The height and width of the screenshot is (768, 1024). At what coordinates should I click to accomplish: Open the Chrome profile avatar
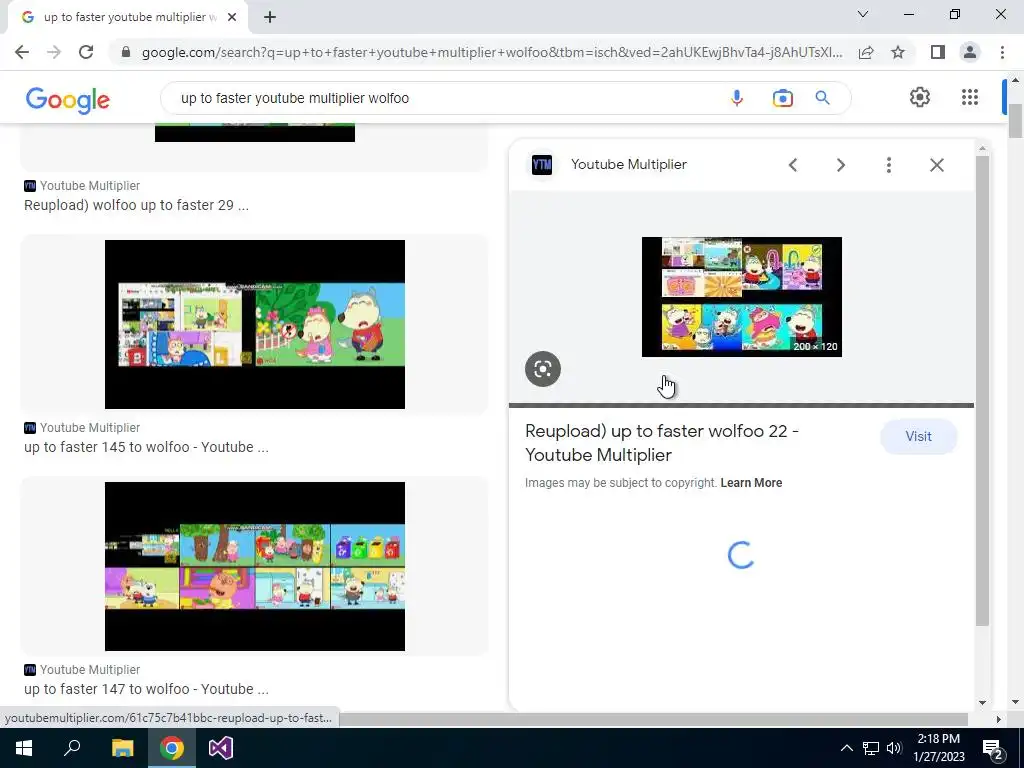click(970, 52)
